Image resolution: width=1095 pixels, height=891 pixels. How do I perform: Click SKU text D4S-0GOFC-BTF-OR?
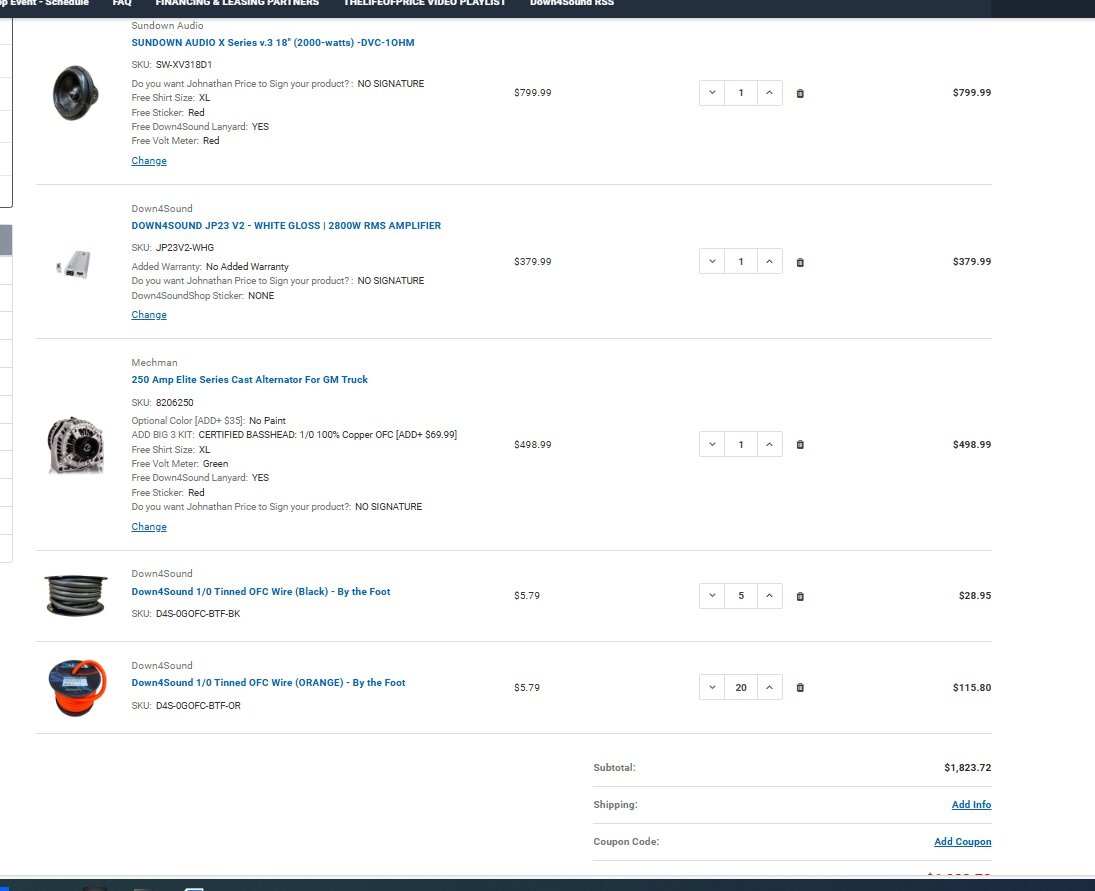[198, 705]
